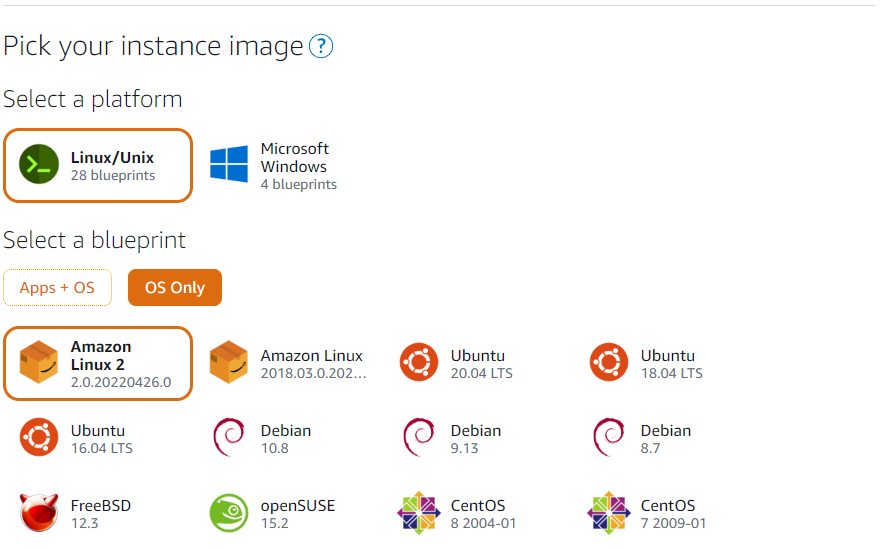
Task: Pick the Amazon Linux 2 box icon
Action: tap(39, 363)
